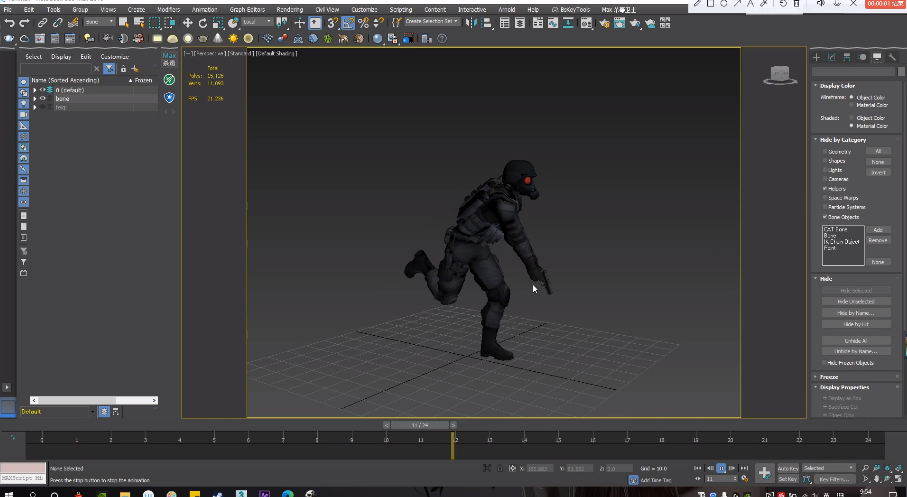Open scene explorer Display menu
Image resolution: width=907 pixels, height=497 pixels.
(x=61, y=57)
